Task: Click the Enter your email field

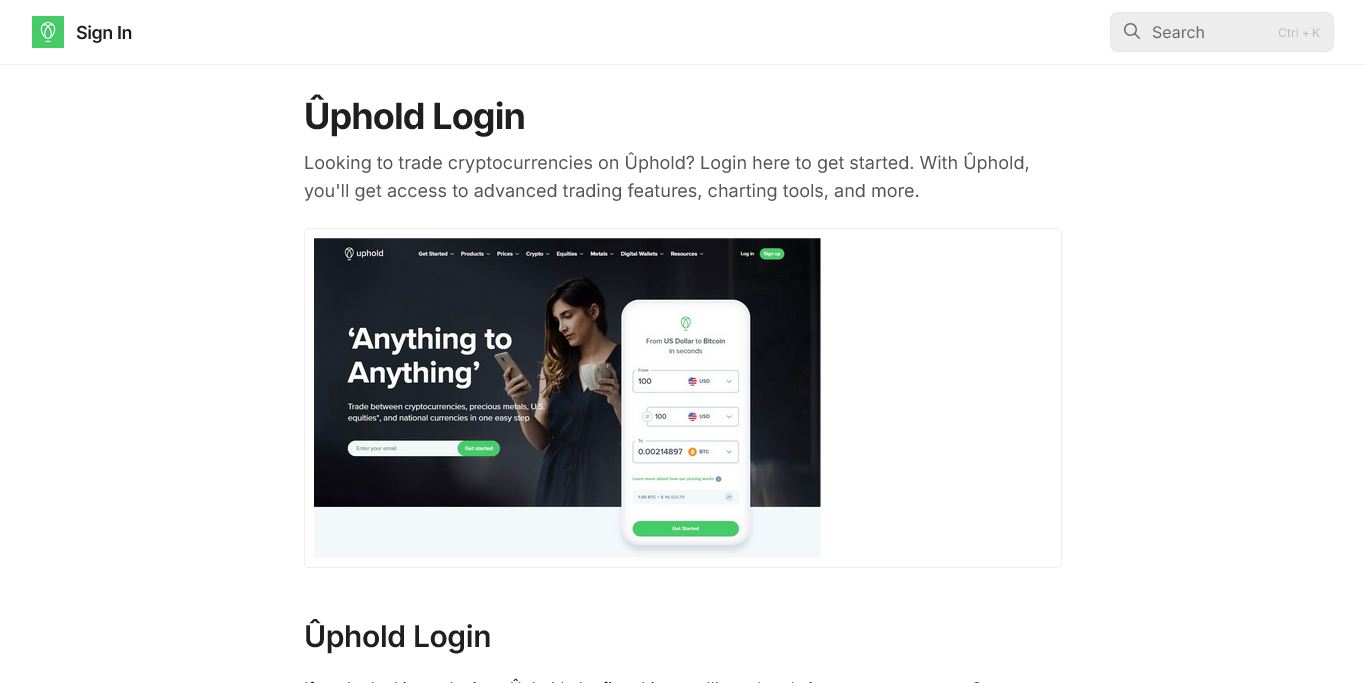Action: tap(402, 448)
